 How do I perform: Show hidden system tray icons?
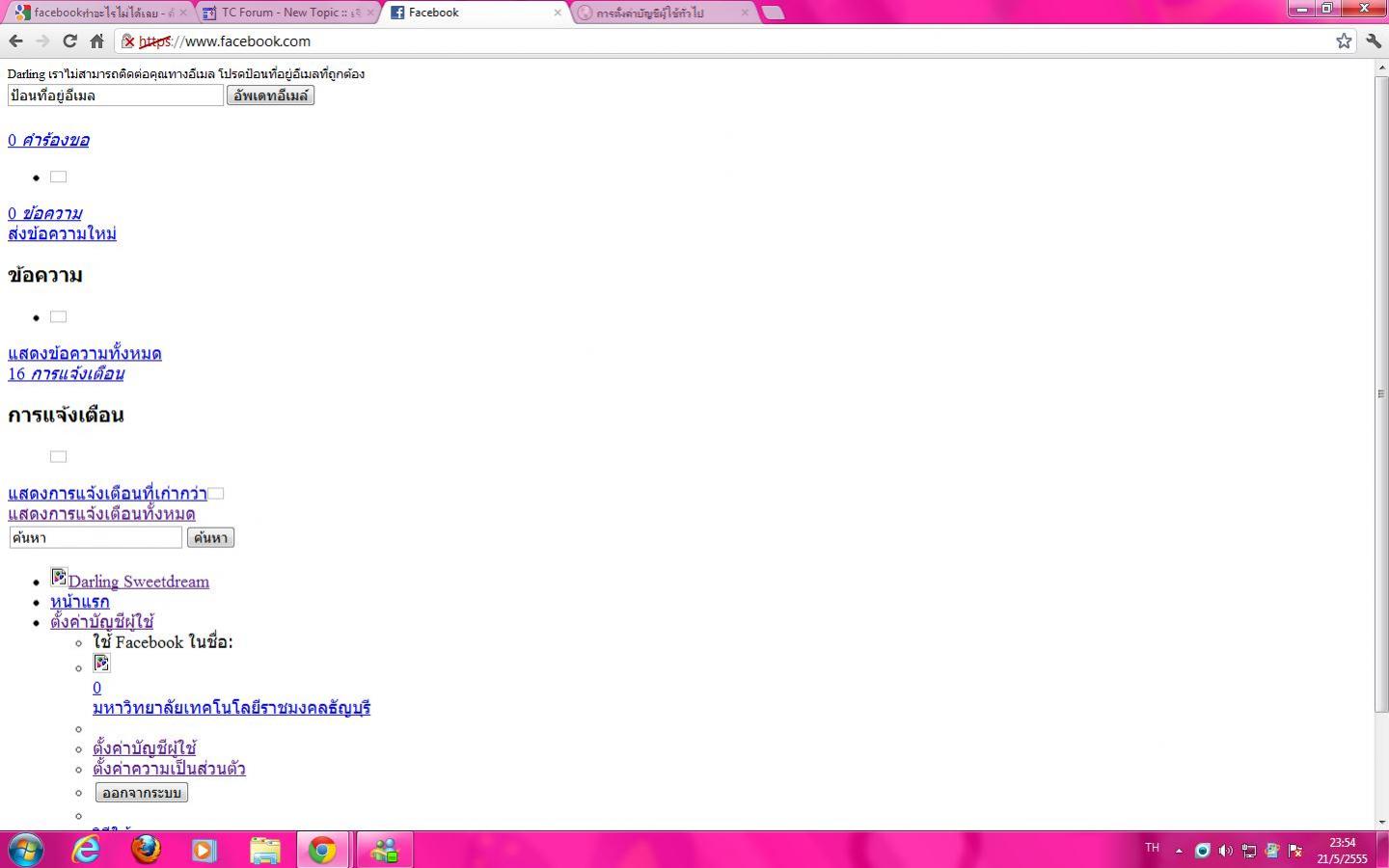(1179, 851)
